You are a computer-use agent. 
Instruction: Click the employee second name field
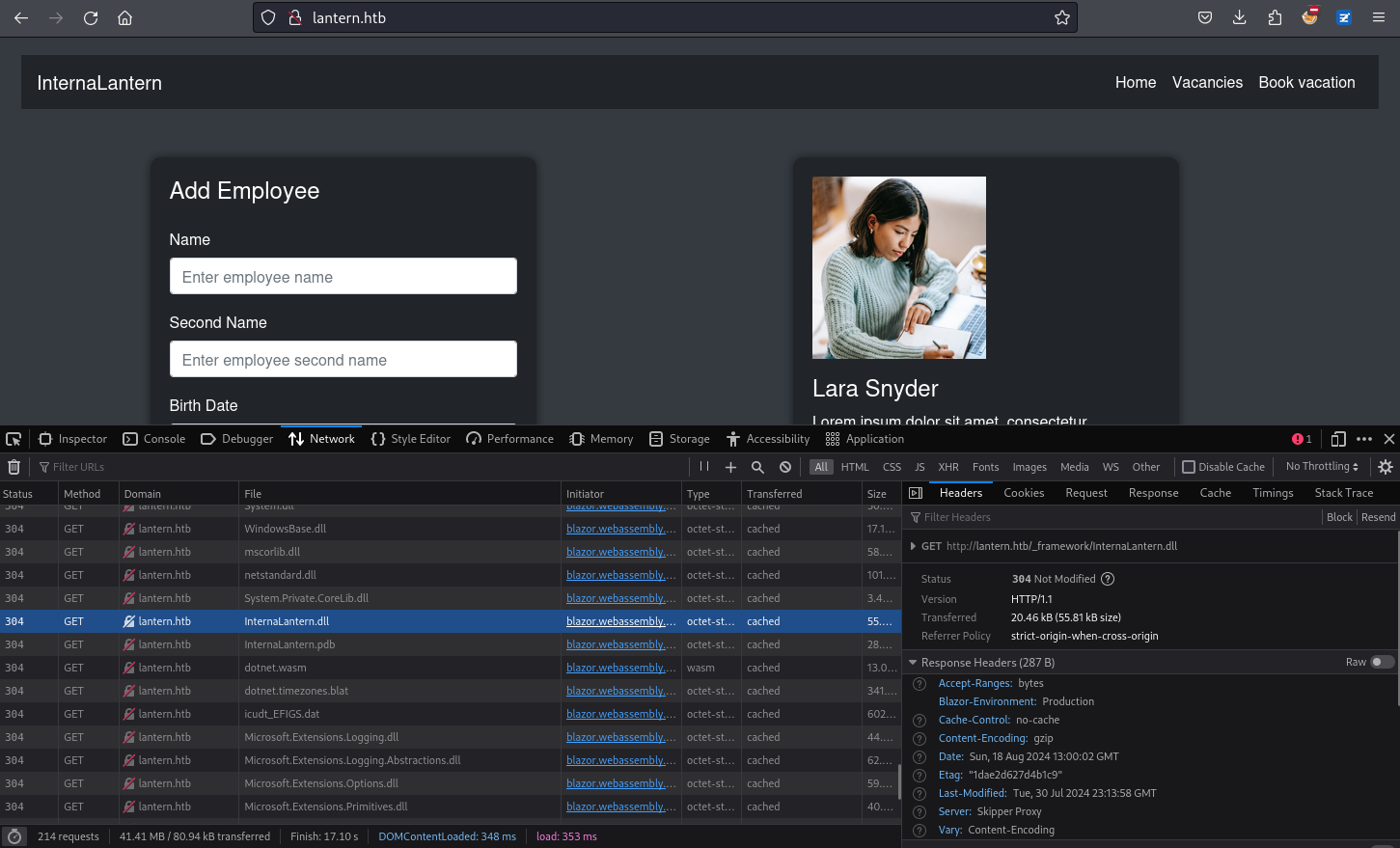(343, 359)
